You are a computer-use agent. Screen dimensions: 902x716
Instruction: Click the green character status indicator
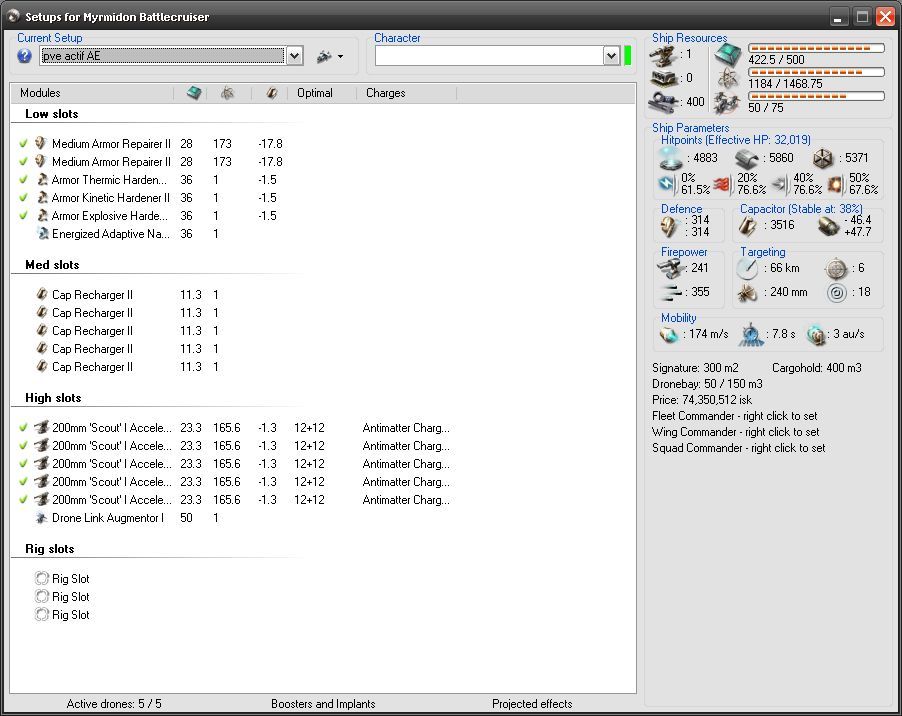[x=628, y=56]
